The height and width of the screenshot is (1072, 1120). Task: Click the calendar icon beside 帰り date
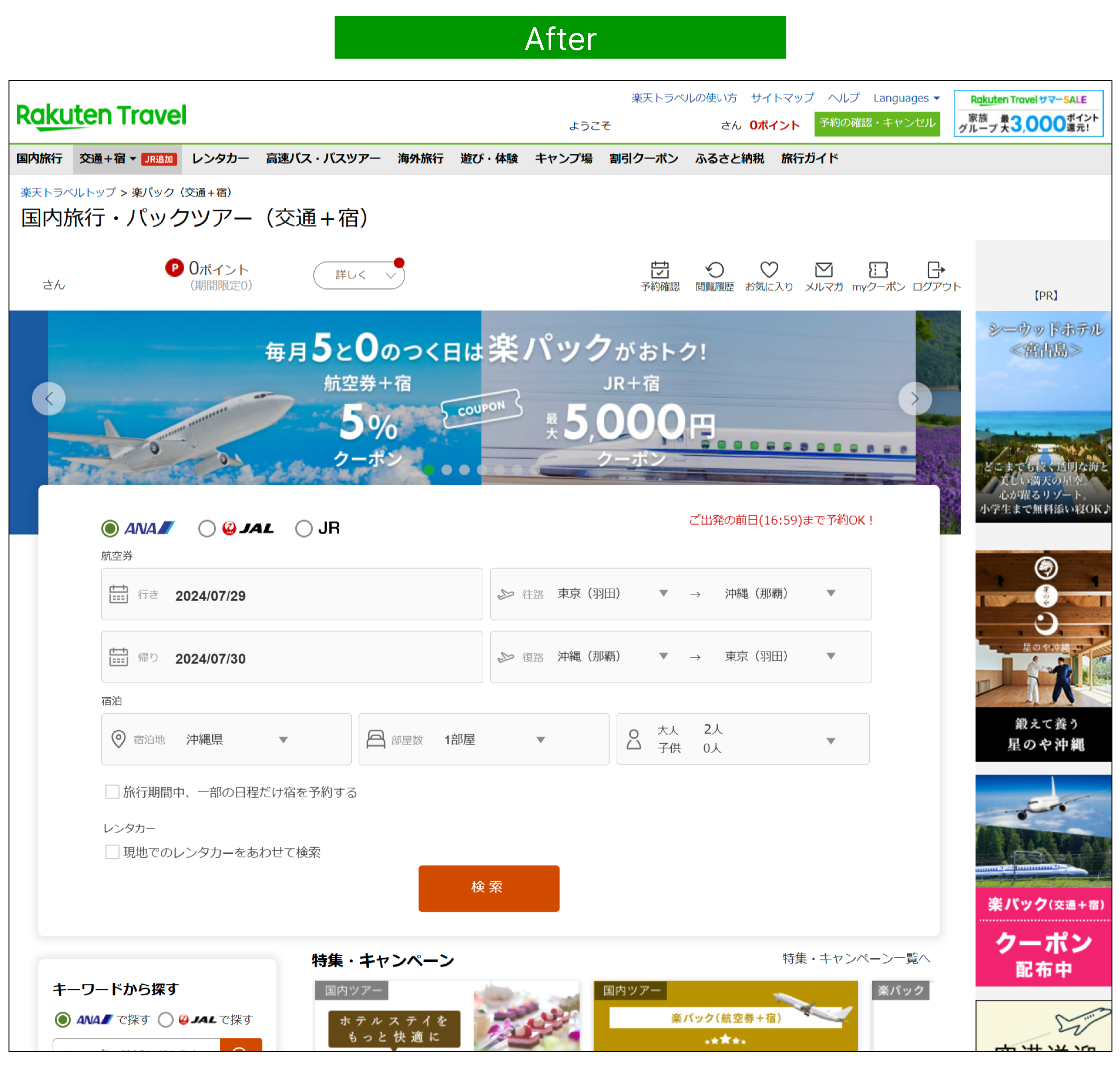[118, 657]
